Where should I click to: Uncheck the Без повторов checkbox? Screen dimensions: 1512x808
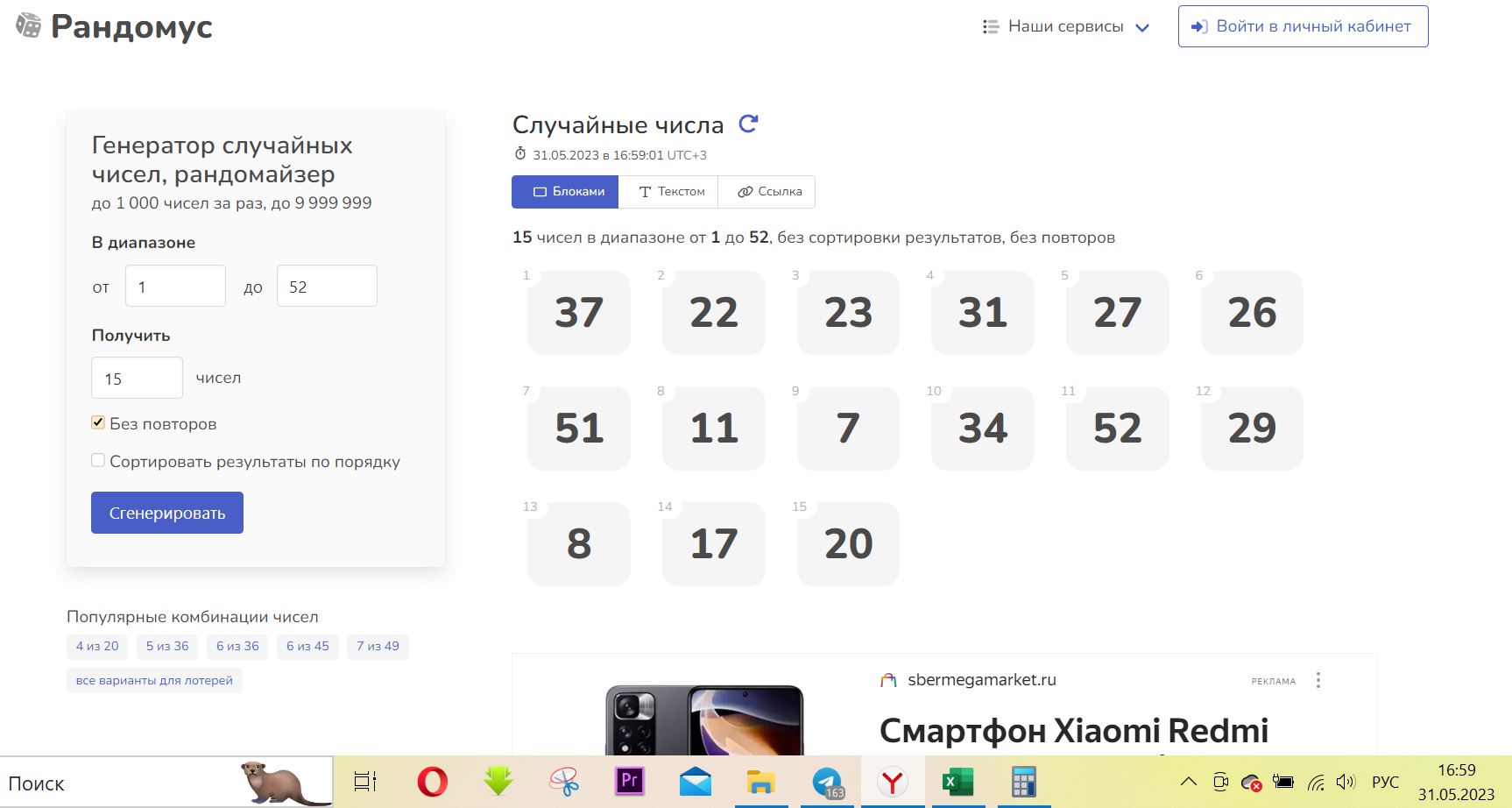tap(98, 422)
